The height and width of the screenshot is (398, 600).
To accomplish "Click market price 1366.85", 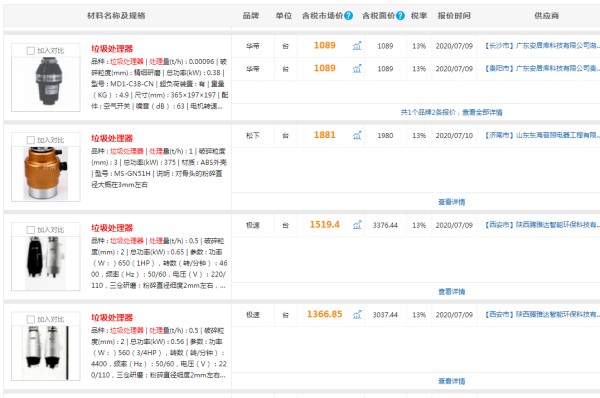I will (x=324, y=314).
